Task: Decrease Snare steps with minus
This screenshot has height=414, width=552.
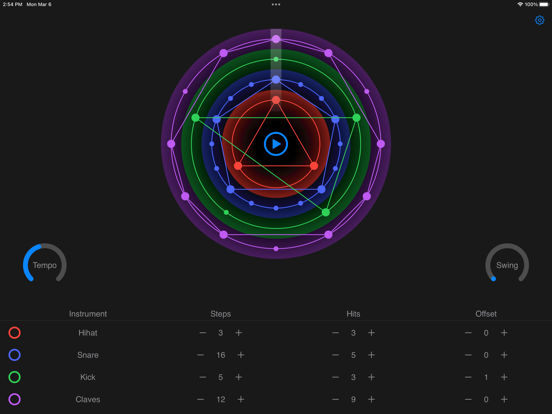Action: 201,355
